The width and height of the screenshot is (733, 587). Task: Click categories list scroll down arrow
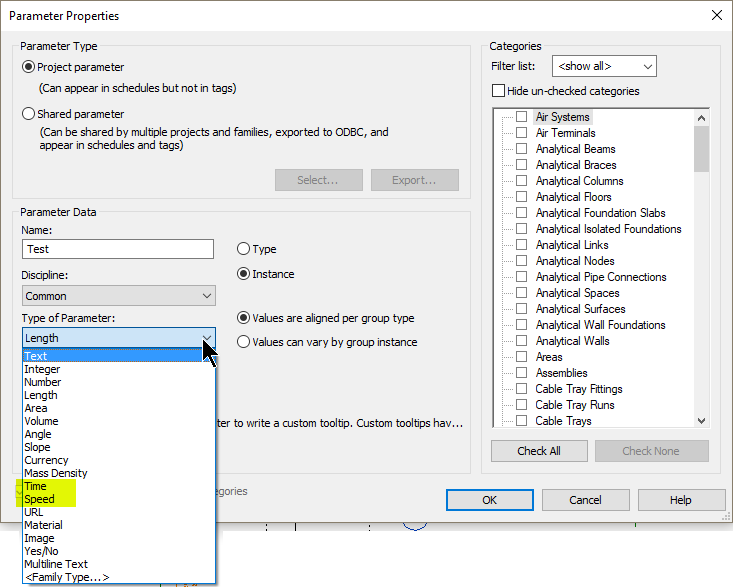coord(701,420)
